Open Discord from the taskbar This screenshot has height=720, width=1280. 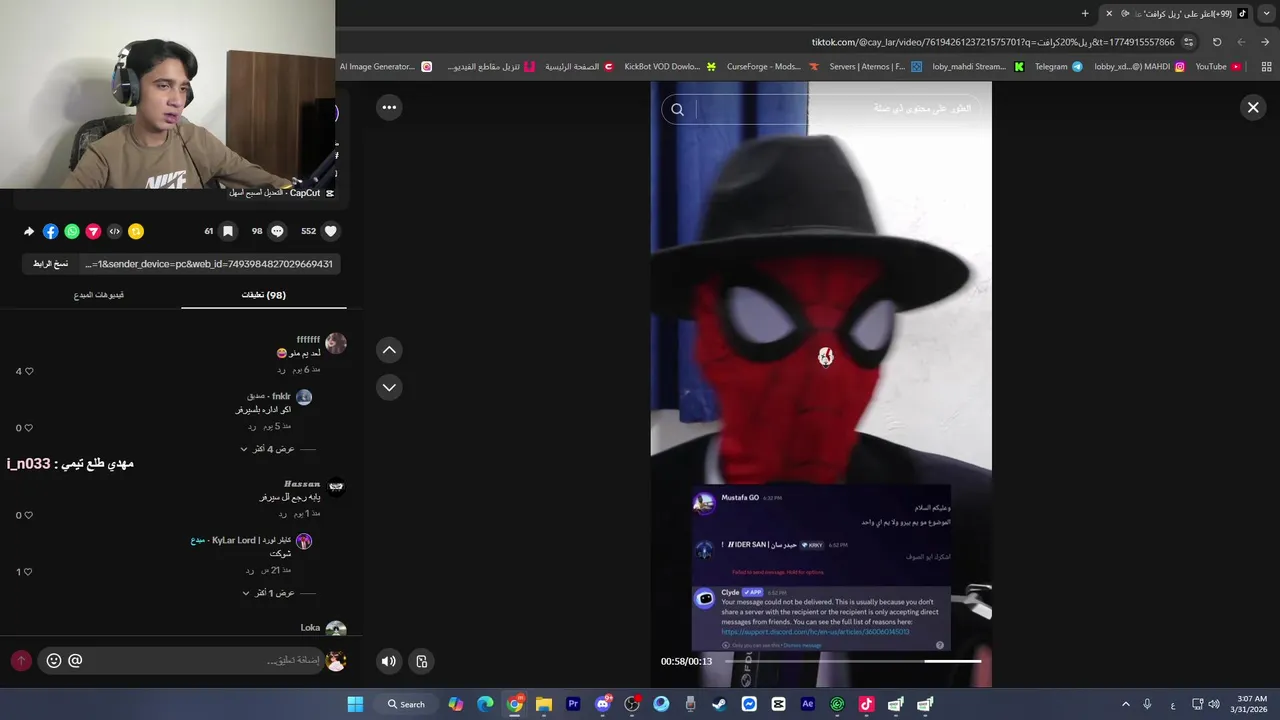point(603,704)
